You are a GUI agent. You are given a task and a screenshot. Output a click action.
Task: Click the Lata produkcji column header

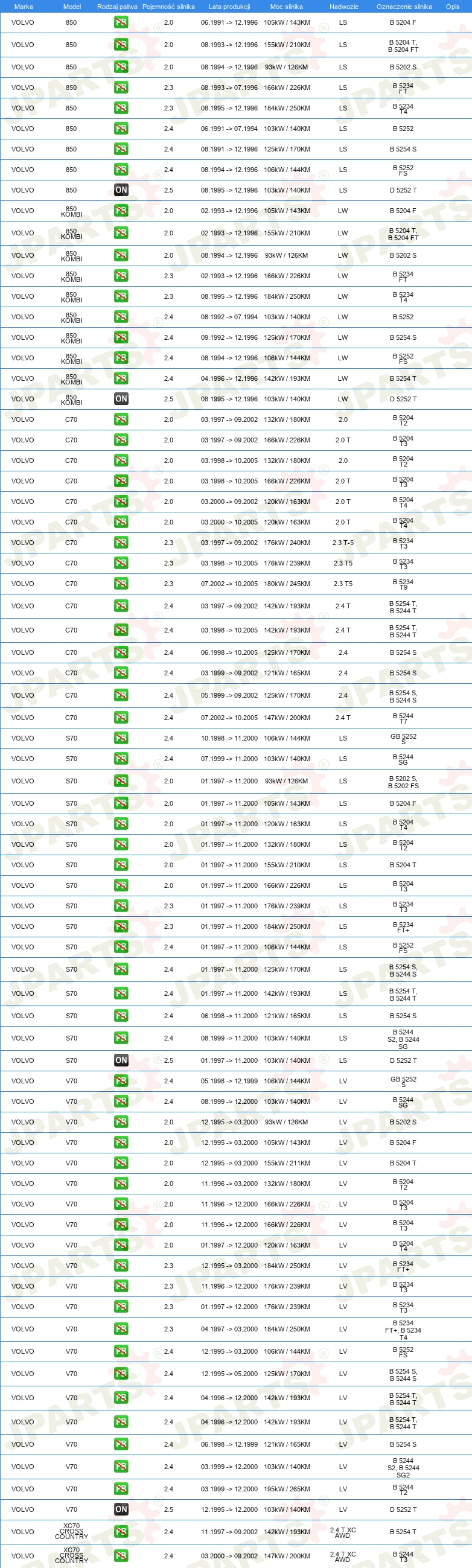tap(229, 7)
